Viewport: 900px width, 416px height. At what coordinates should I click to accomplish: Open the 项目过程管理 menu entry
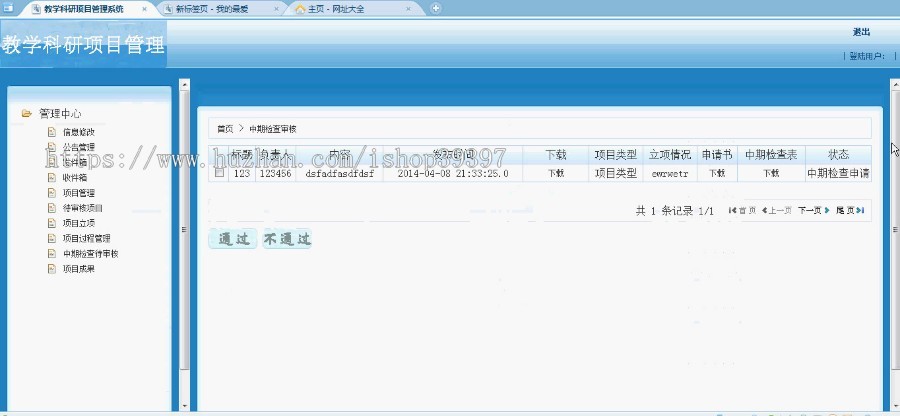coord(86,238)
